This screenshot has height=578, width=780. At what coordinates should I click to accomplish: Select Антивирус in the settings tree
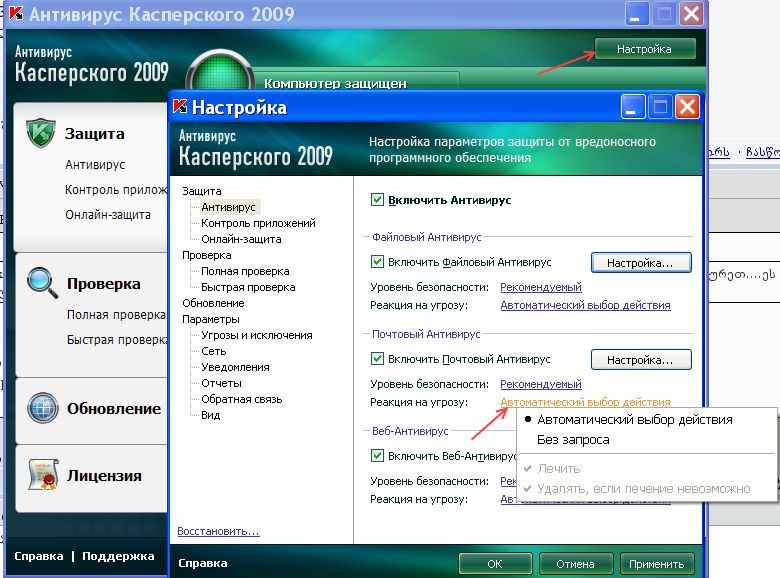point(228,207)
